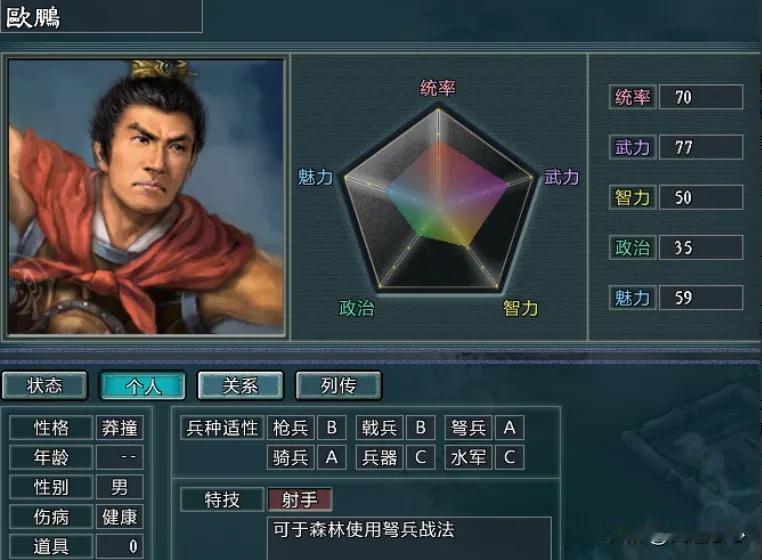Image resolution: width=762 pixels, height=560 pixels.
Task: Click the 伤病 status value 健康
Action: [x=120, y=517]
